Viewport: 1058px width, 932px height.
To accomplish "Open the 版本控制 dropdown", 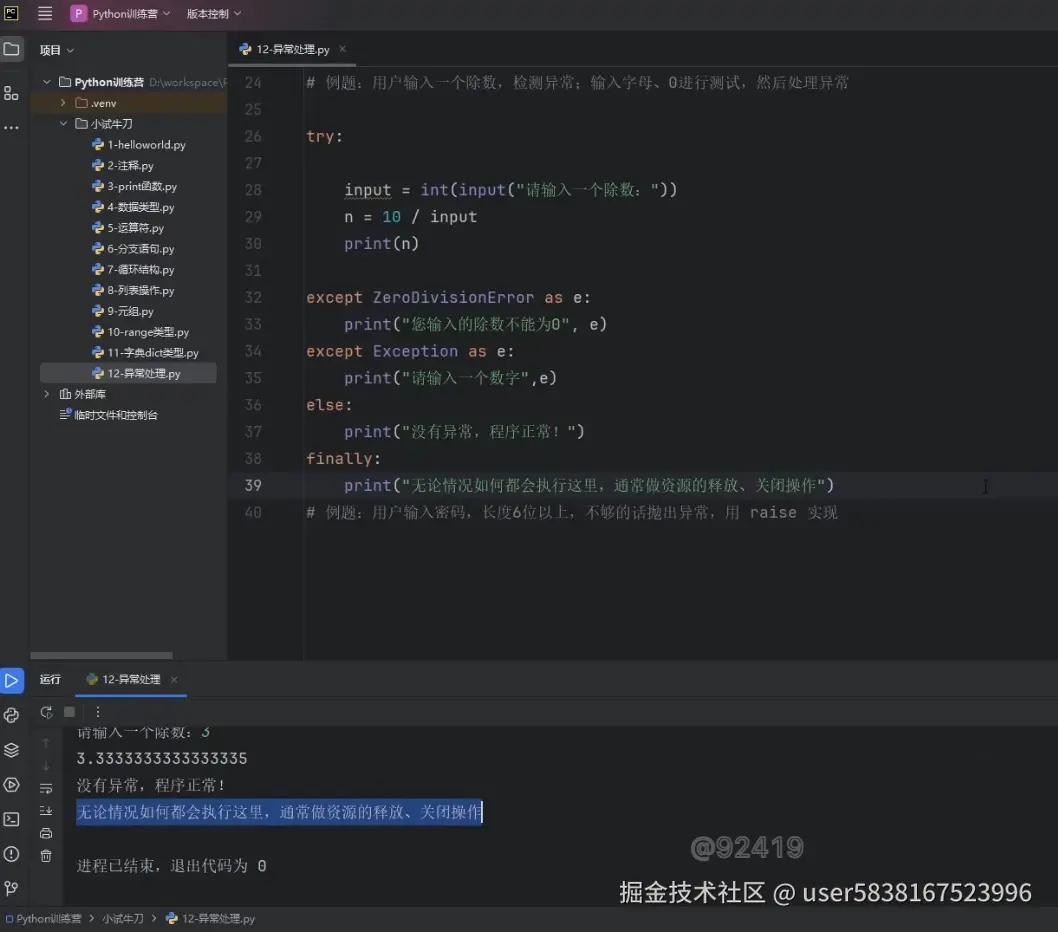I will (x=213, y=13).
